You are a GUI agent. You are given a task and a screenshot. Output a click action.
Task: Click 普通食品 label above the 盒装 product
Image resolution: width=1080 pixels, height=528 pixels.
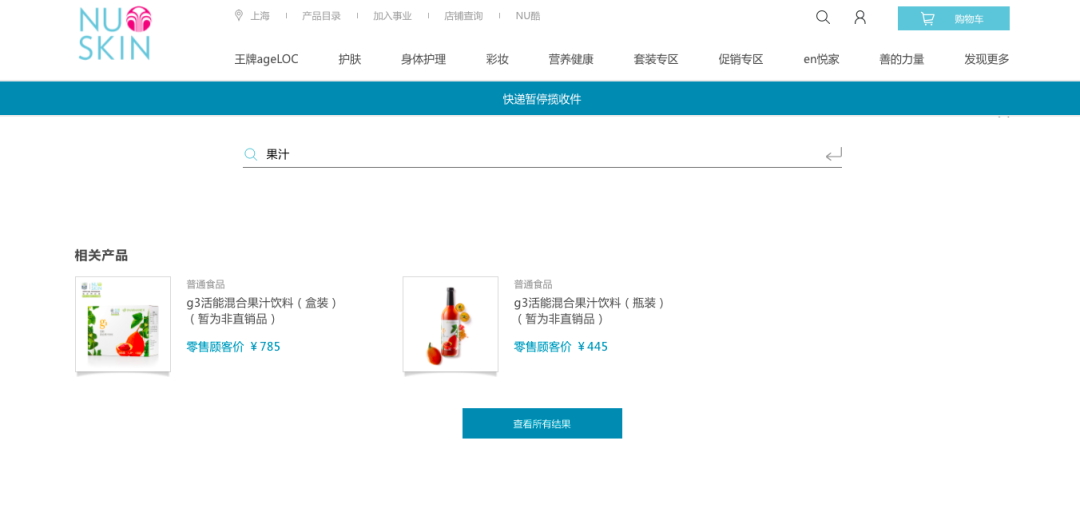tap(205, 284)
